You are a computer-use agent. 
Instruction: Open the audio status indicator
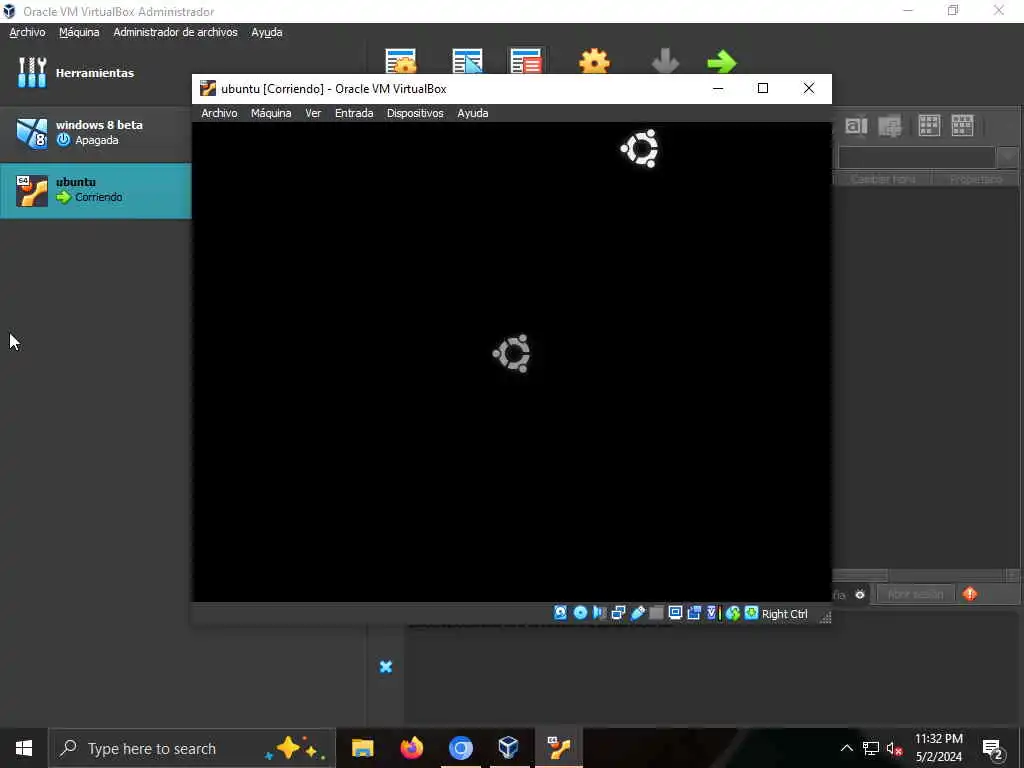coord(599,613)
